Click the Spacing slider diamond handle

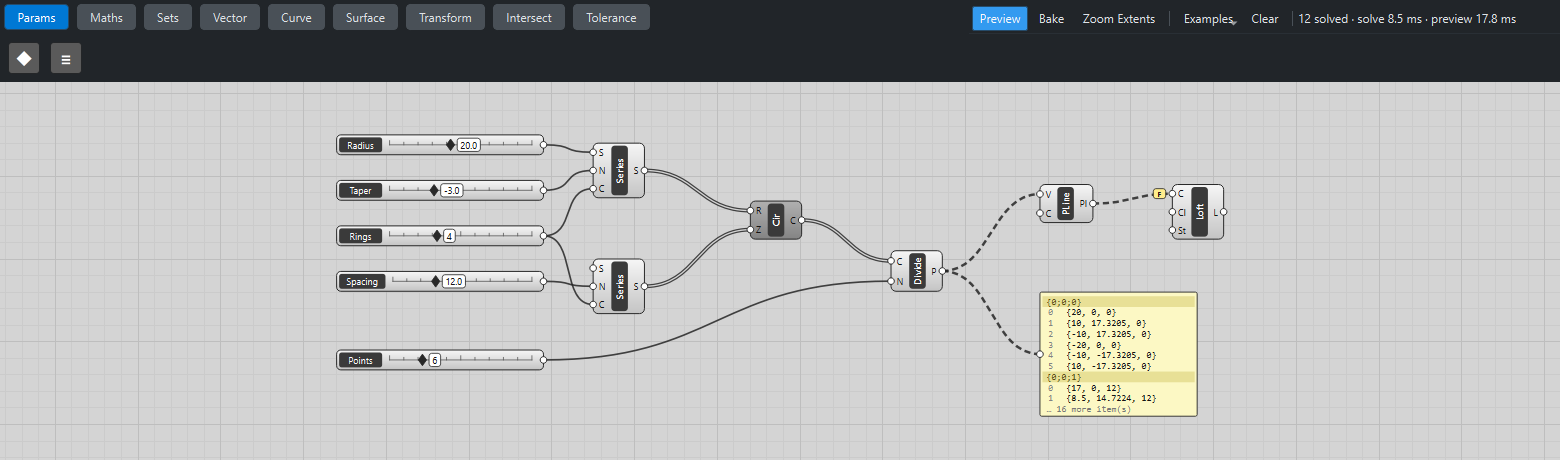click(x=435, y=282)
